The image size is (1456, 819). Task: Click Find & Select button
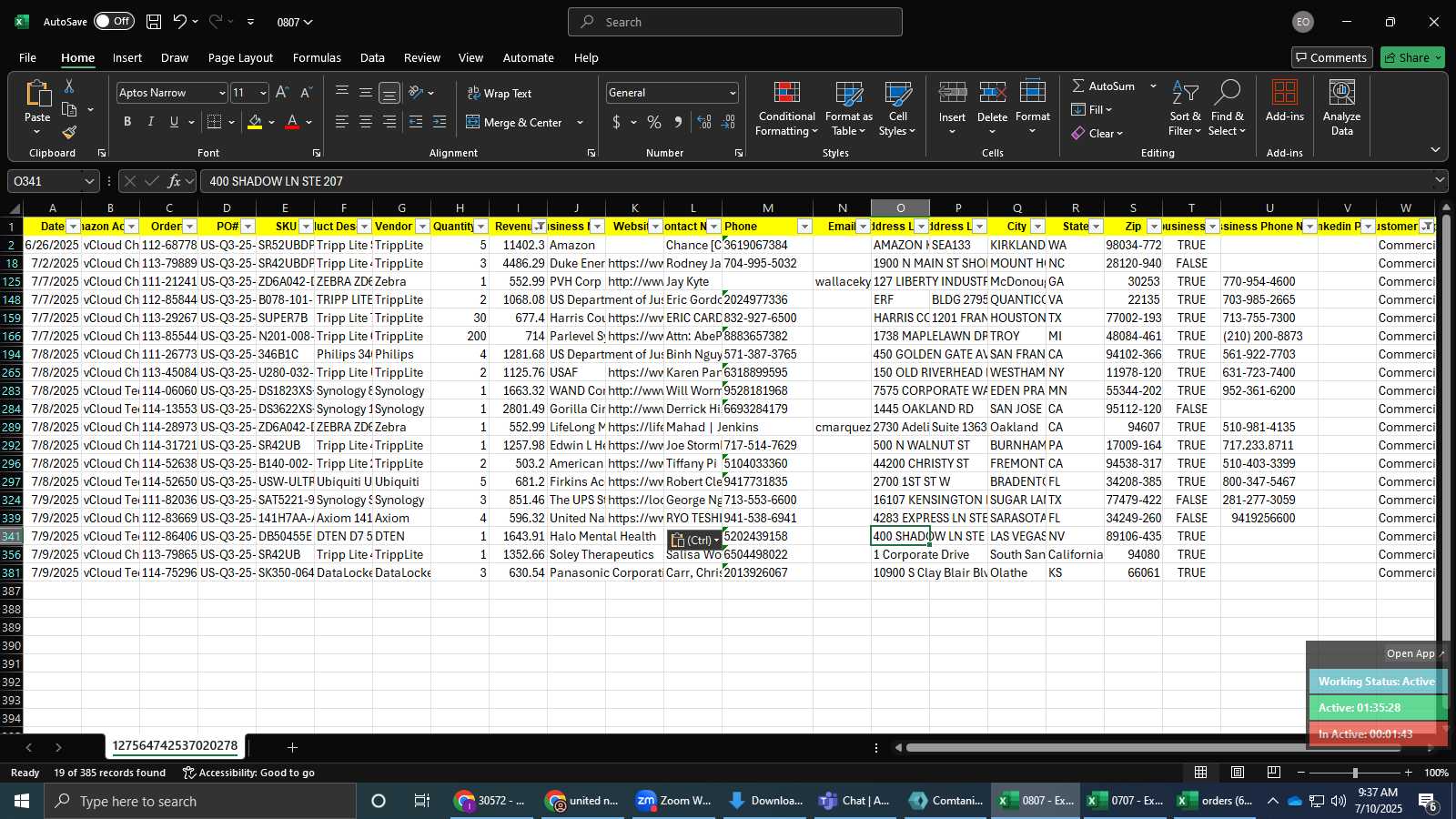point(1227,109)
